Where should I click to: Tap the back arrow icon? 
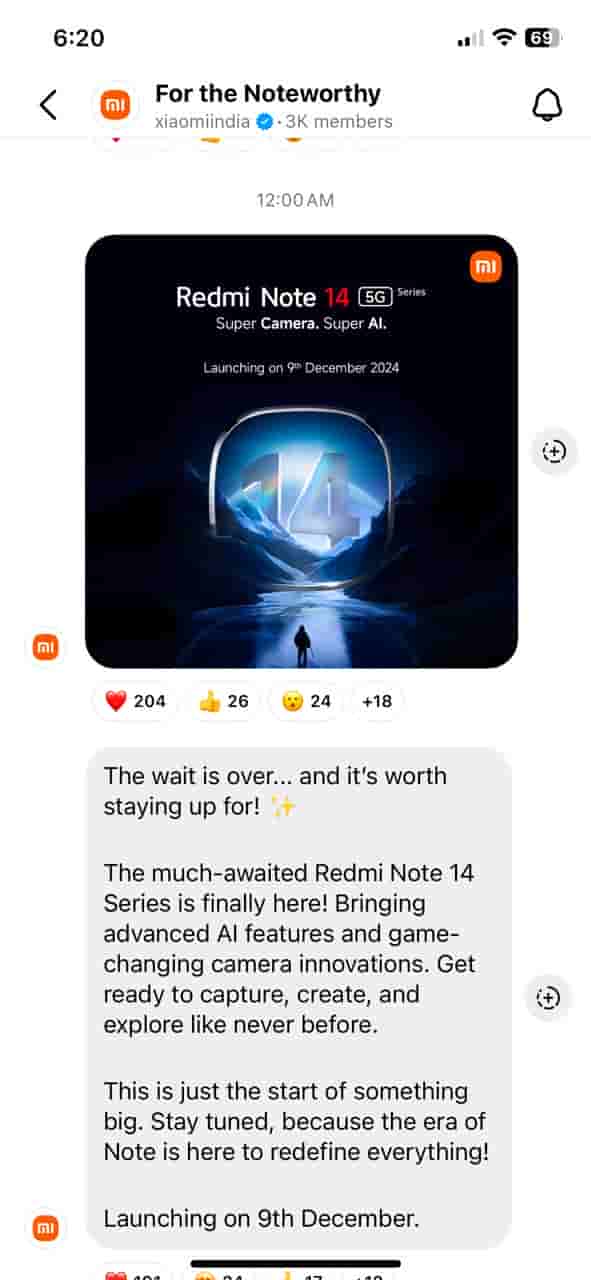coord(48,105)
